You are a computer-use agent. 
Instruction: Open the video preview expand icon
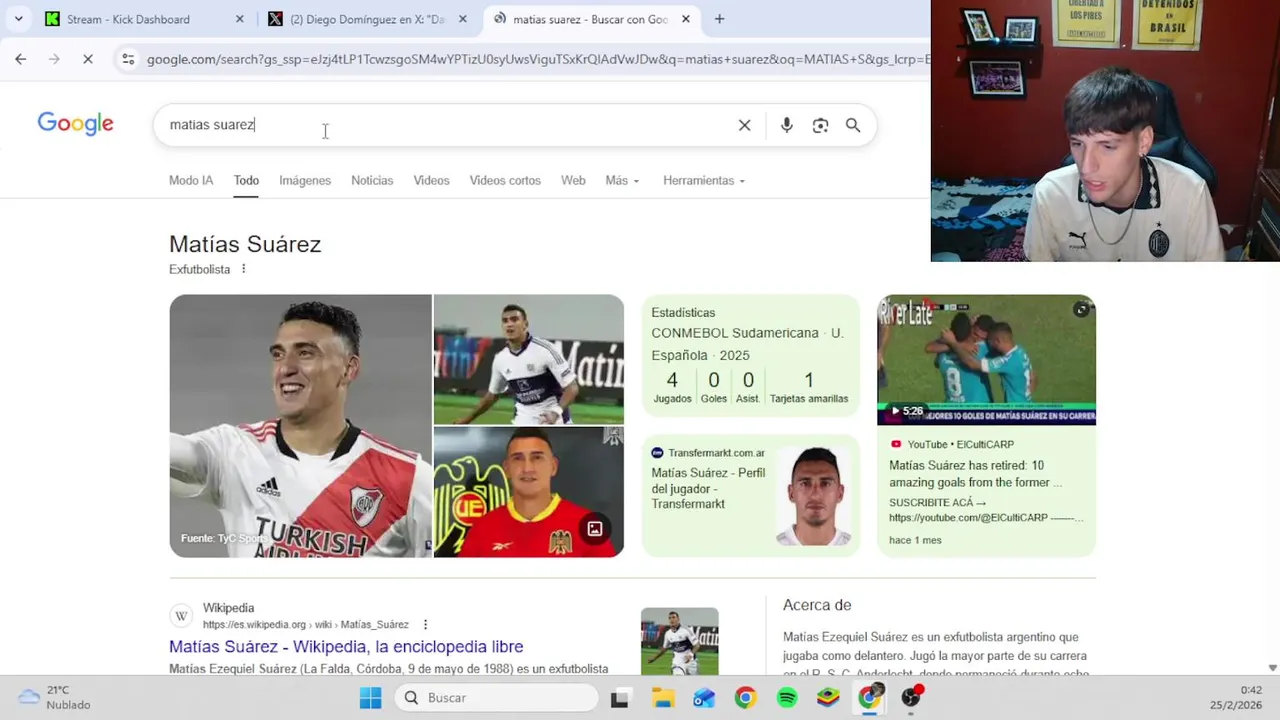(x=1081, y=310)
